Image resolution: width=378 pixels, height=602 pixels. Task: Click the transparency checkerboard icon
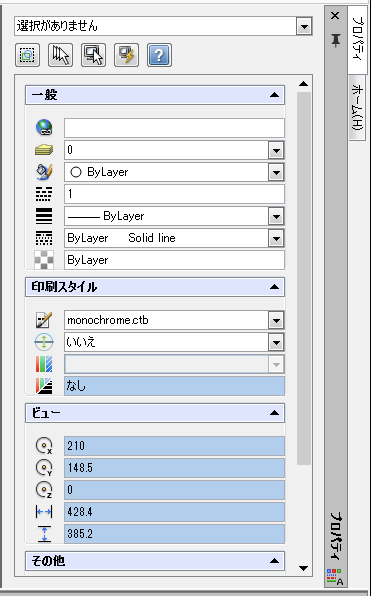point(44,260)
